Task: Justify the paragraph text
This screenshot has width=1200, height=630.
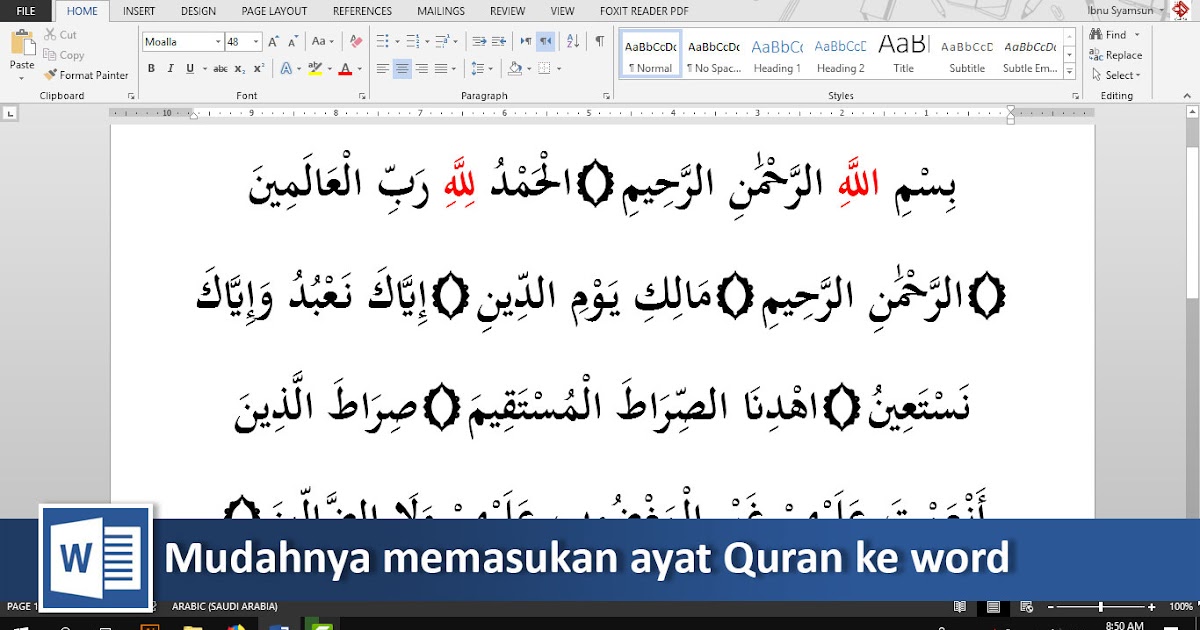Action: point(440,69)
